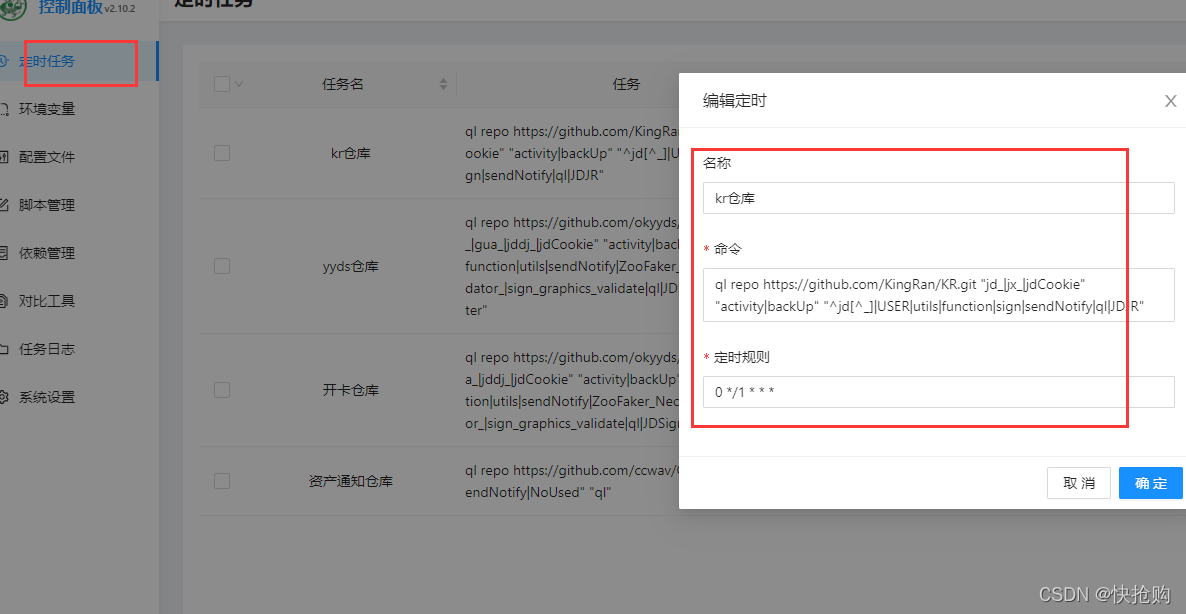Image resolution: width=1186 pixels, height=614 pixels.
Task: Close the 编辑定时 dialog with the X
Action: [1170, 101]
